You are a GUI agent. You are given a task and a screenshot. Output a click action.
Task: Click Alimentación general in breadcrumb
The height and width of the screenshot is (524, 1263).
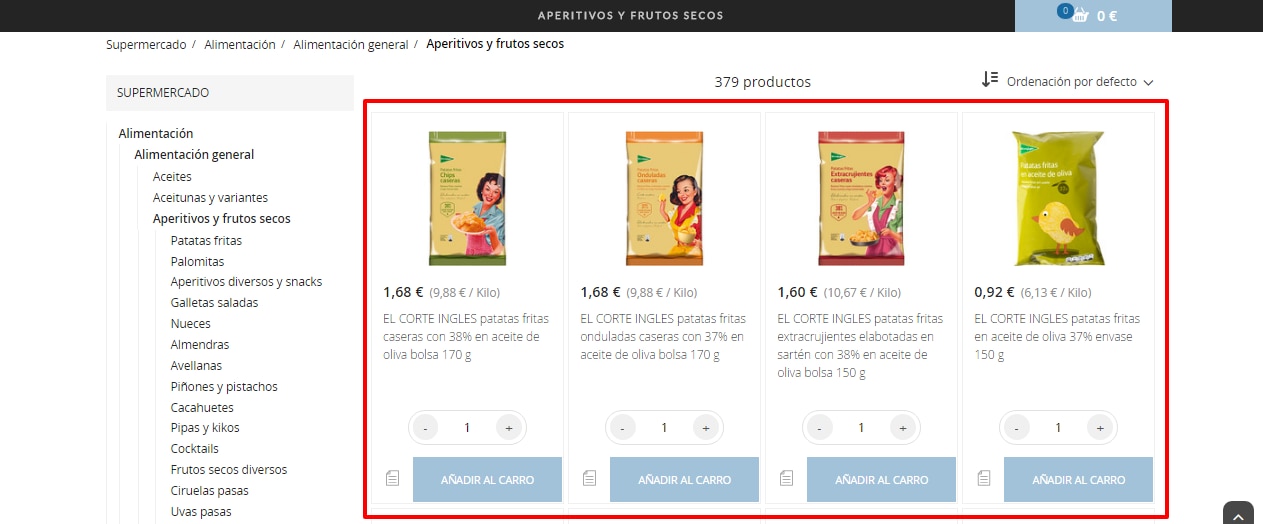coord(350,44)
